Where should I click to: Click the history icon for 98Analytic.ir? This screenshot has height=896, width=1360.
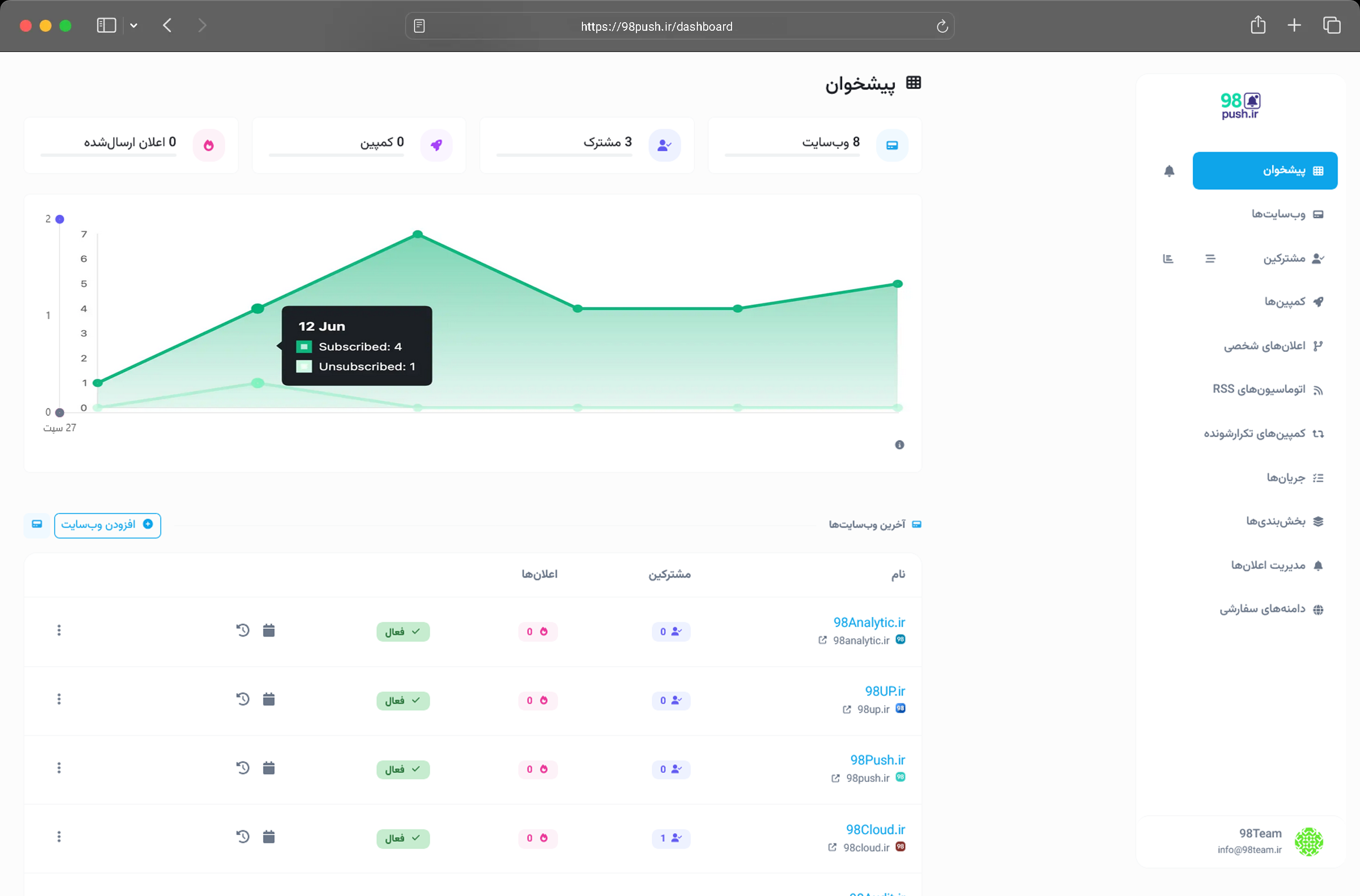coord(243,630)
